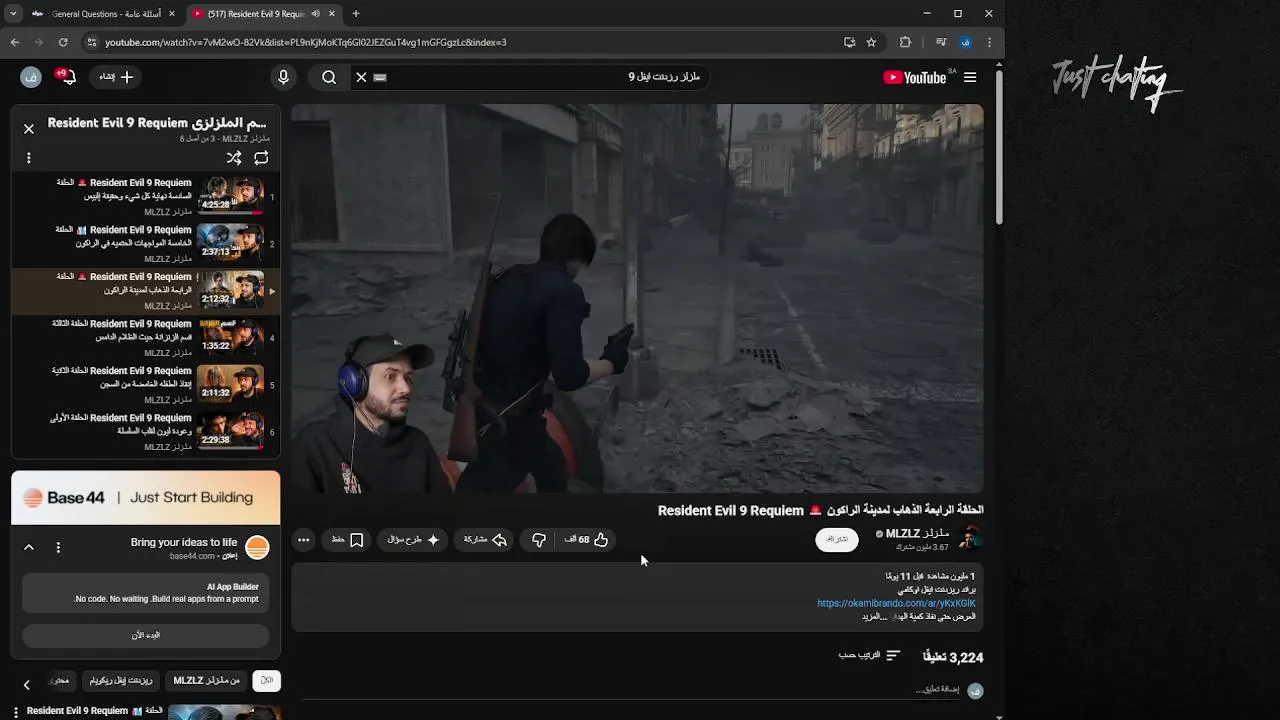Subscribe to the MLZLZ channel
1280x720 pixels.
pos(837,540)
